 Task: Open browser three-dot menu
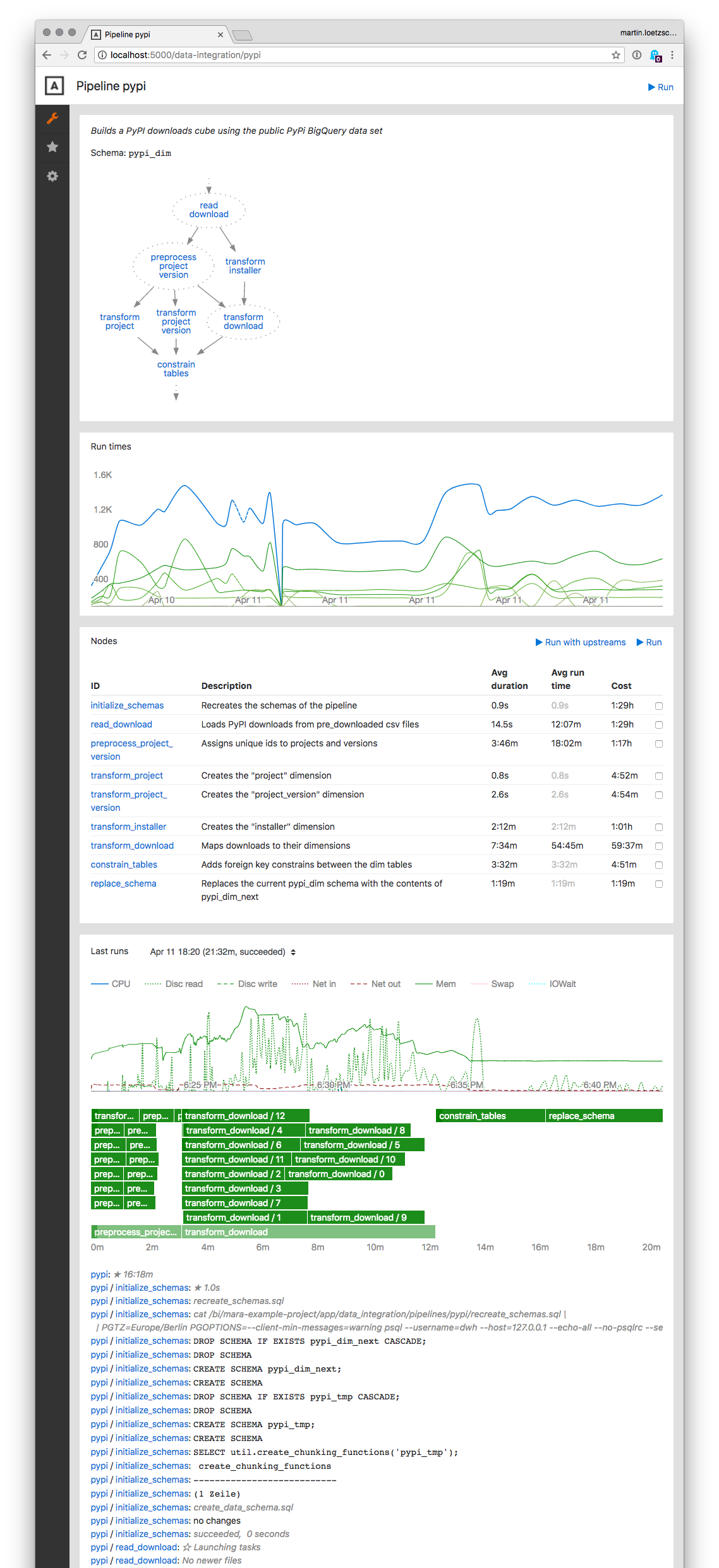pos(672,55)
